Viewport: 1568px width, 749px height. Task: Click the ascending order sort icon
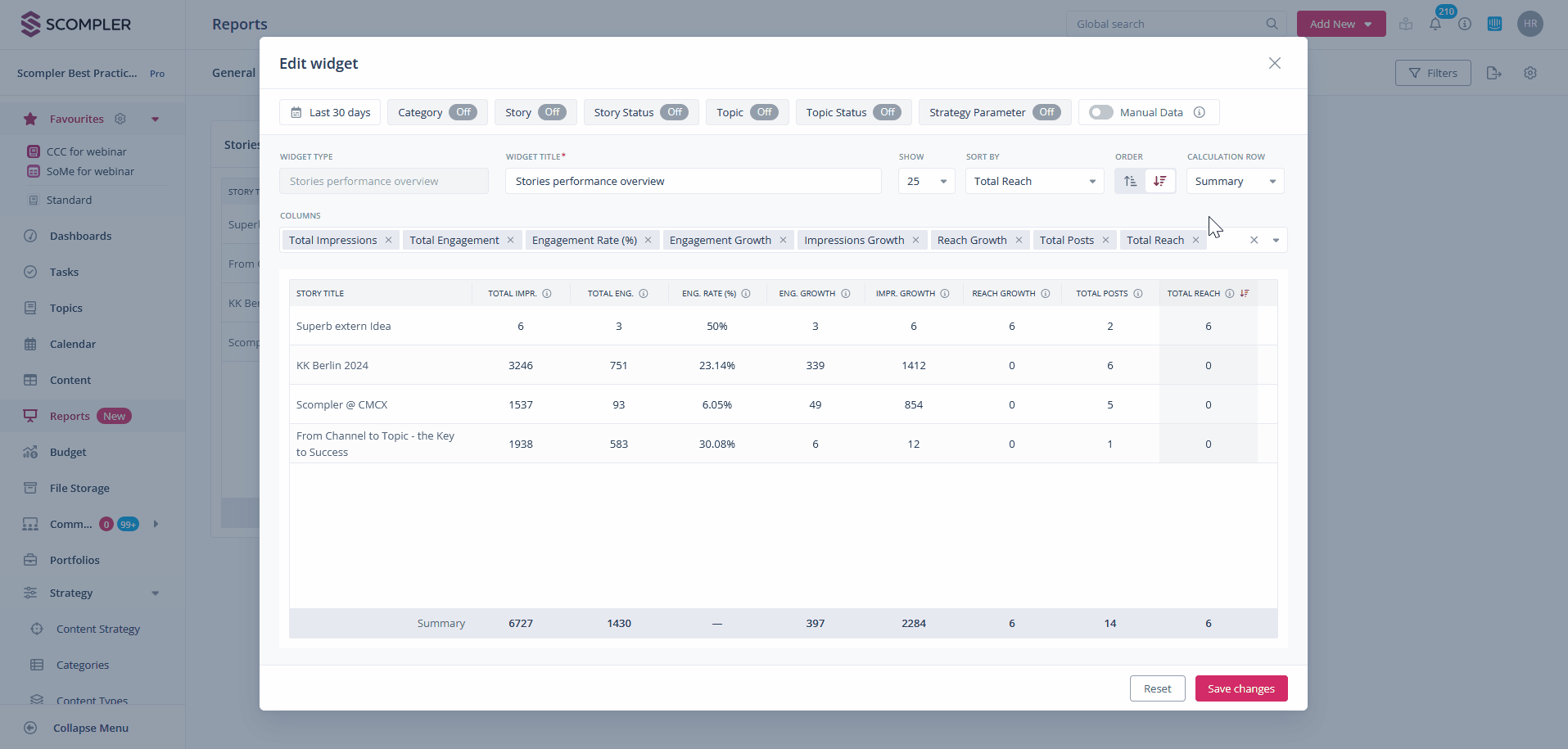[x=1130, y=181]
